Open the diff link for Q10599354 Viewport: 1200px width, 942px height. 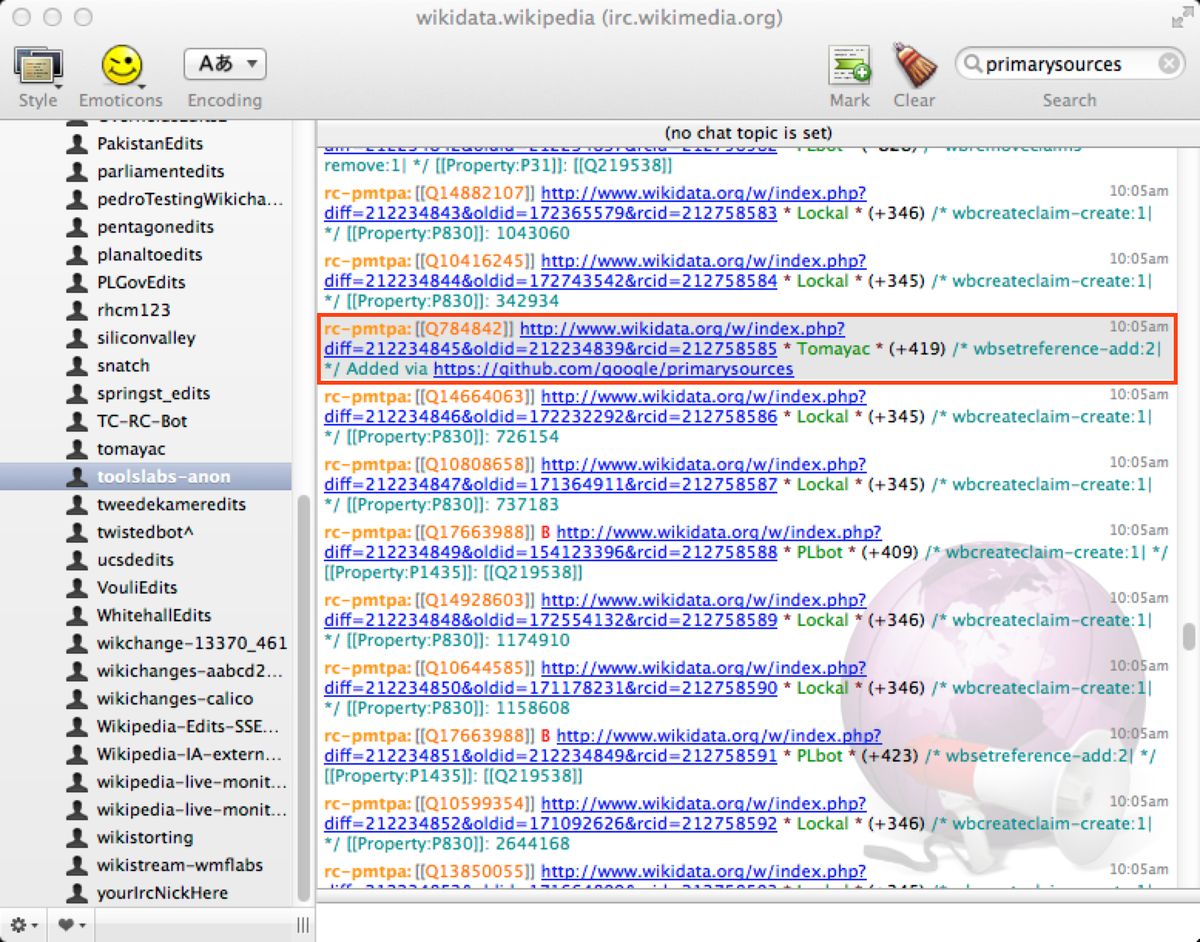(x=596, y=815)
